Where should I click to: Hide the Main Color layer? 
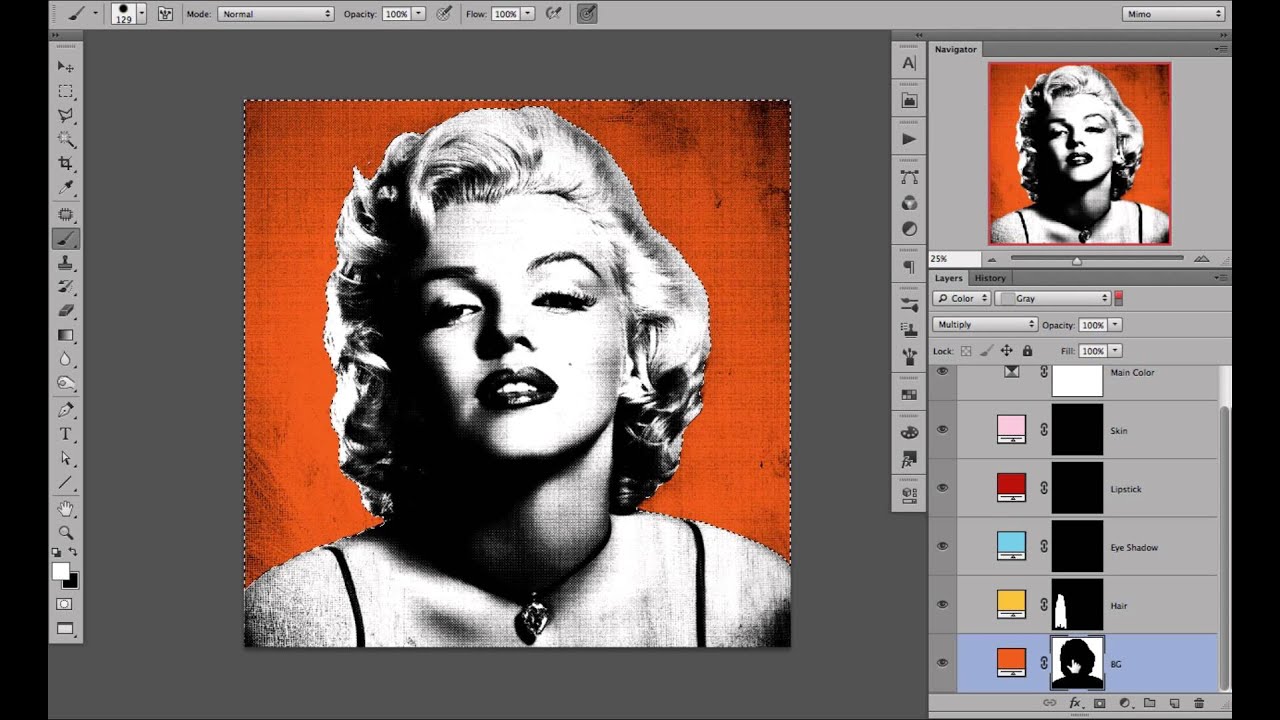pos(942,372)
